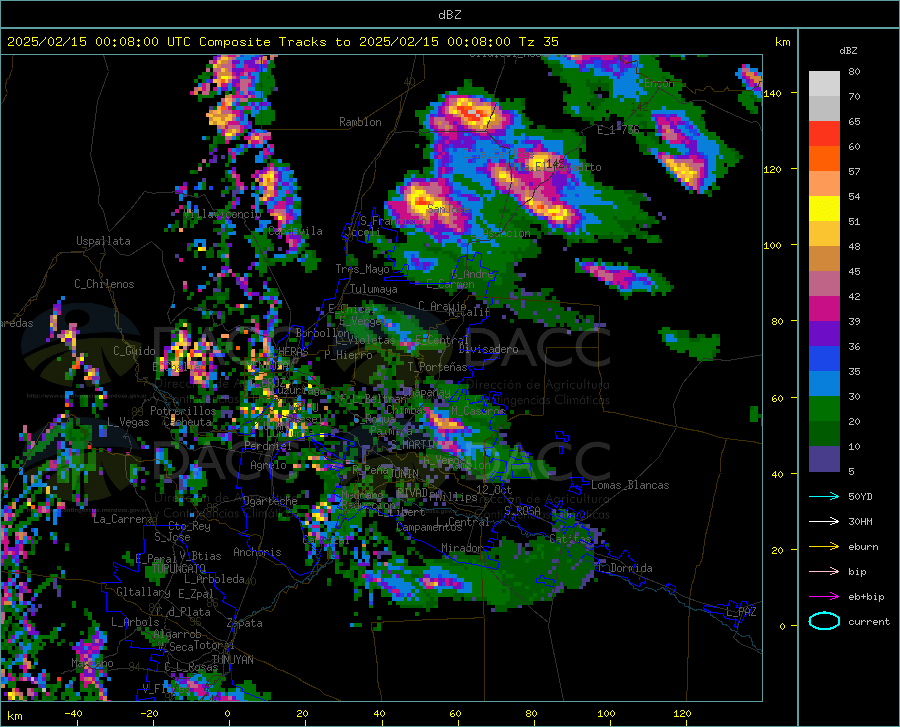Click the magenta eb+bip arrow in the legend
The image size is (900, 727).
[x=824, y=597]
